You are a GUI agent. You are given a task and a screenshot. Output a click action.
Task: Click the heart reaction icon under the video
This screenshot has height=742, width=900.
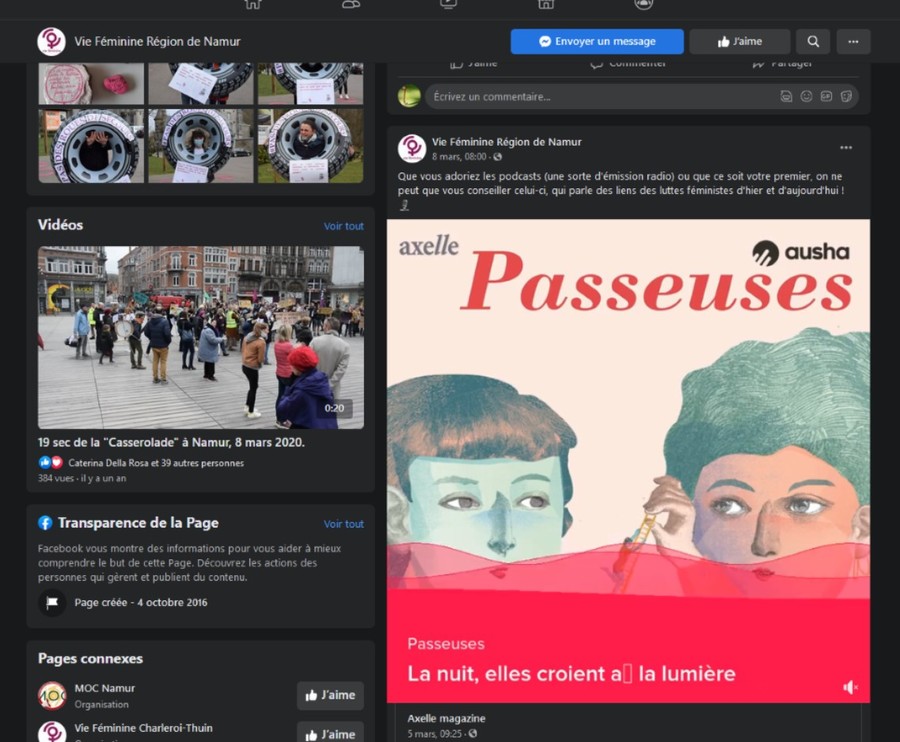57,463
